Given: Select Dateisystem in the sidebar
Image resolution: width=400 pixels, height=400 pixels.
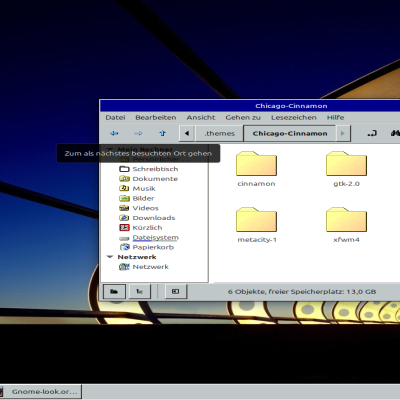Looking at the screenshot, I should (149, 238).
